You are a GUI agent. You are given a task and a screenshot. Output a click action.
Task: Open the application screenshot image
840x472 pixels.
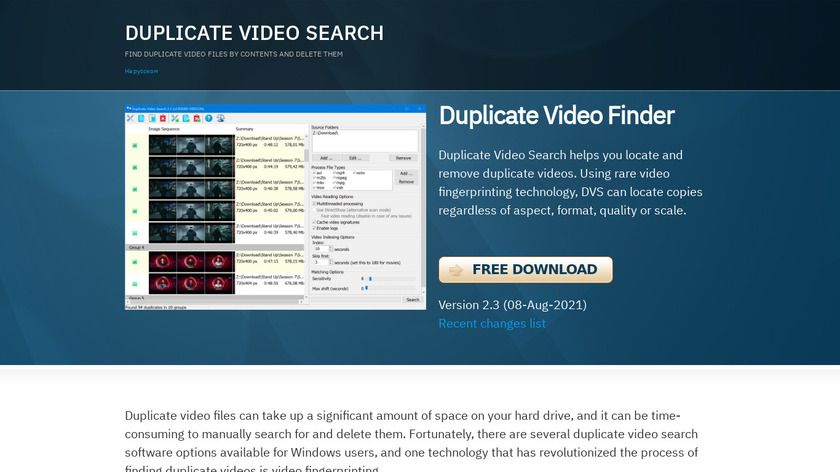(275, 207)
